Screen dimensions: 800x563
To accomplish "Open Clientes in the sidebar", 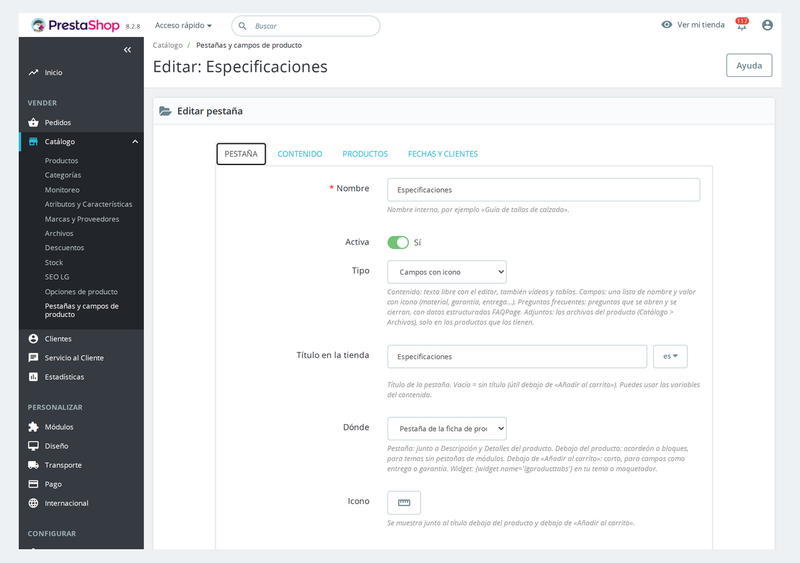I will [58, 338].
